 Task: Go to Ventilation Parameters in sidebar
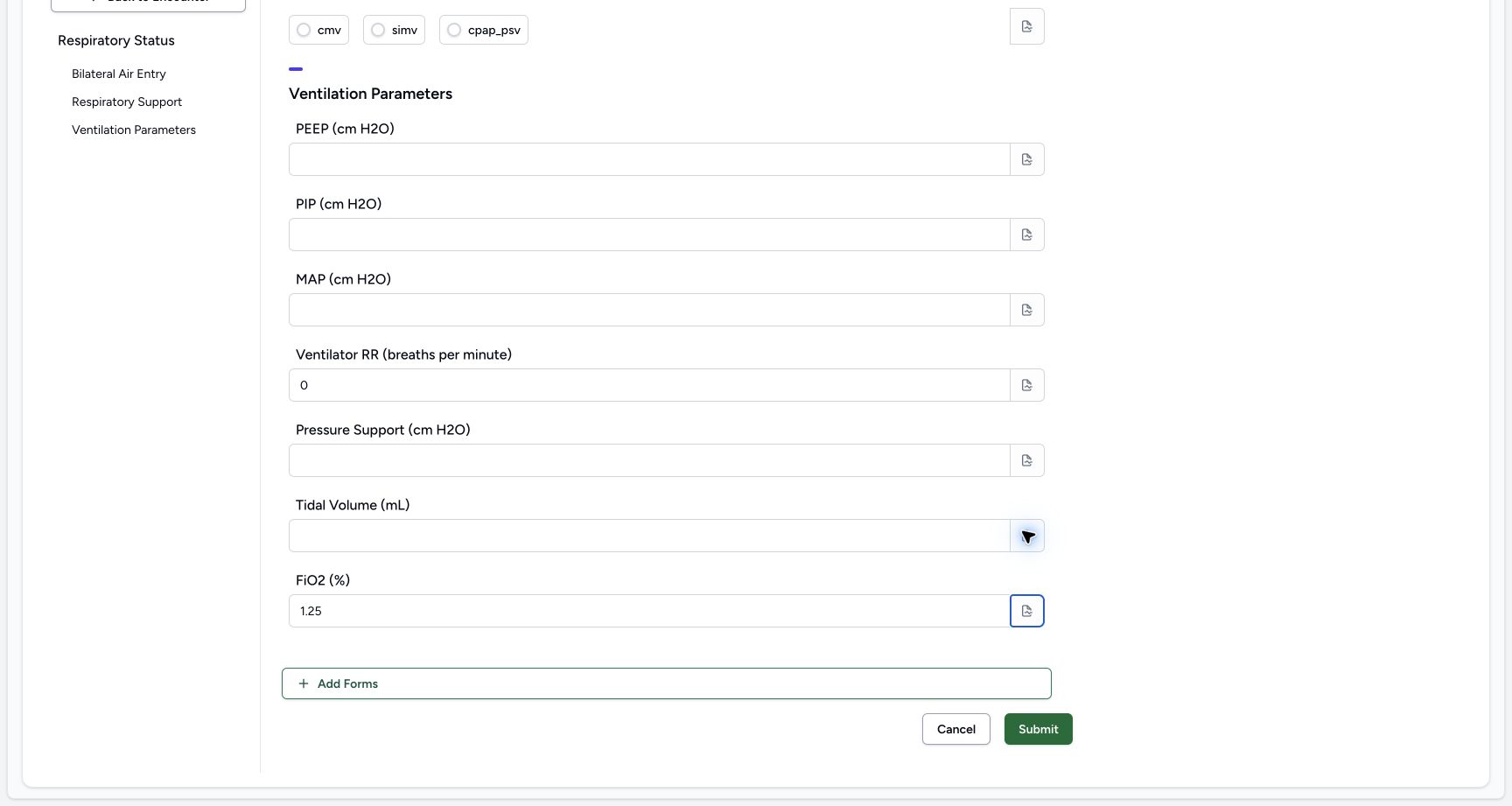[x=134, y=130]
